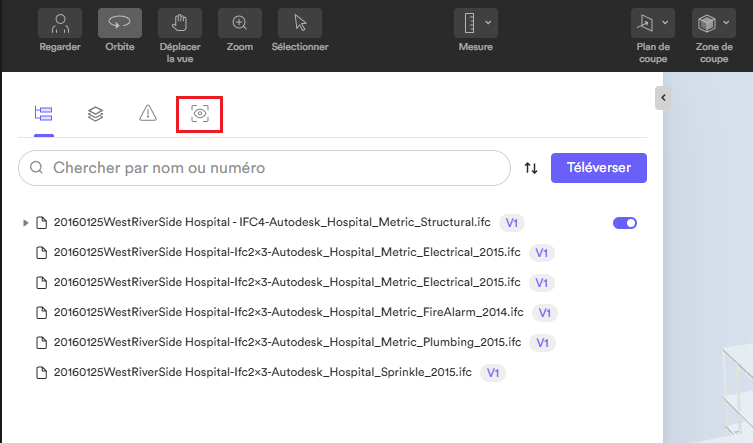This screenshot has width=753, height=443.
Task: Choose the Déplacer la vue hand tool
Action: (180, 23)
